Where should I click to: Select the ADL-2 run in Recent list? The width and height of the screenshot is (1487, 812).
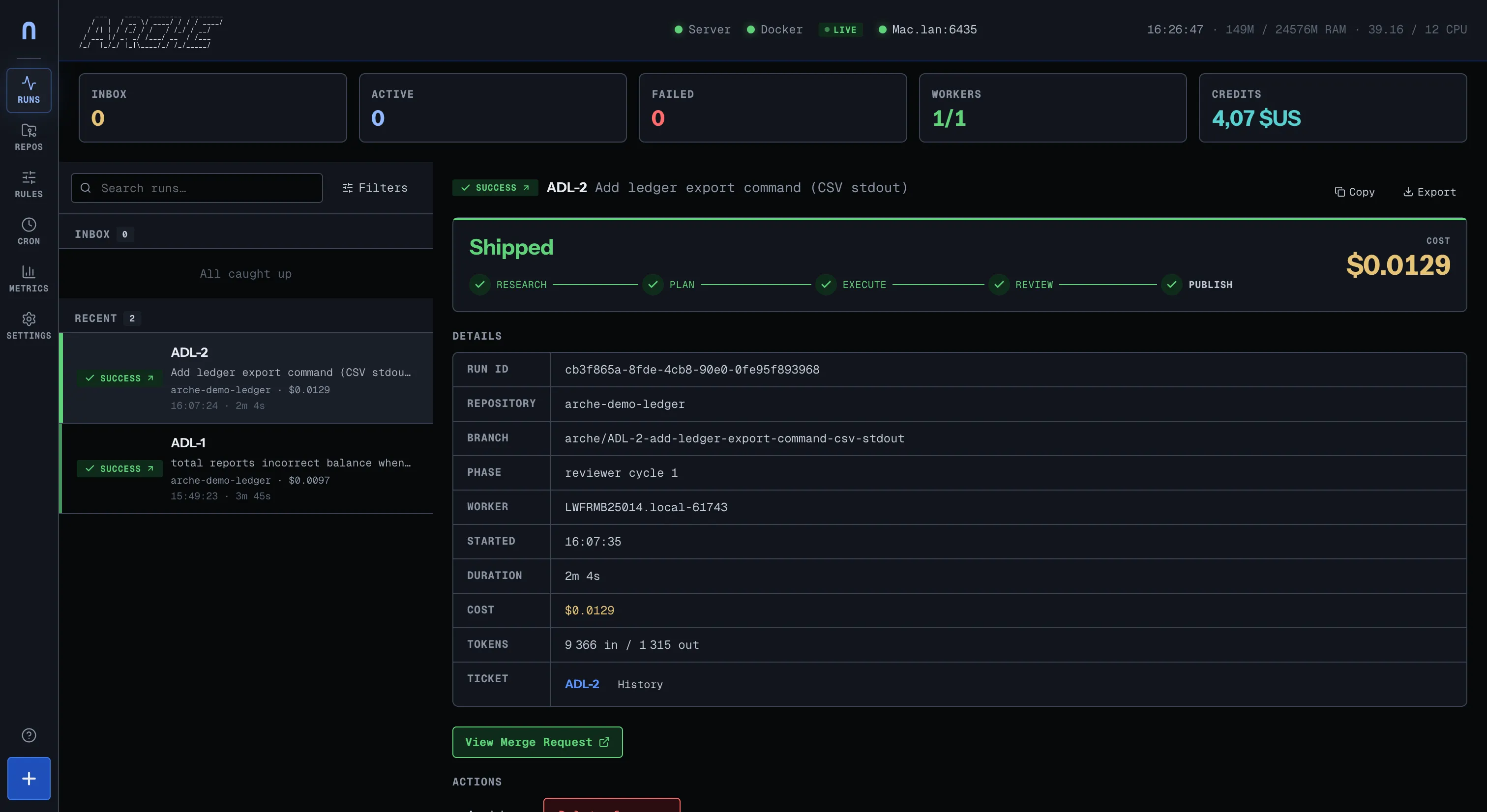246,378
